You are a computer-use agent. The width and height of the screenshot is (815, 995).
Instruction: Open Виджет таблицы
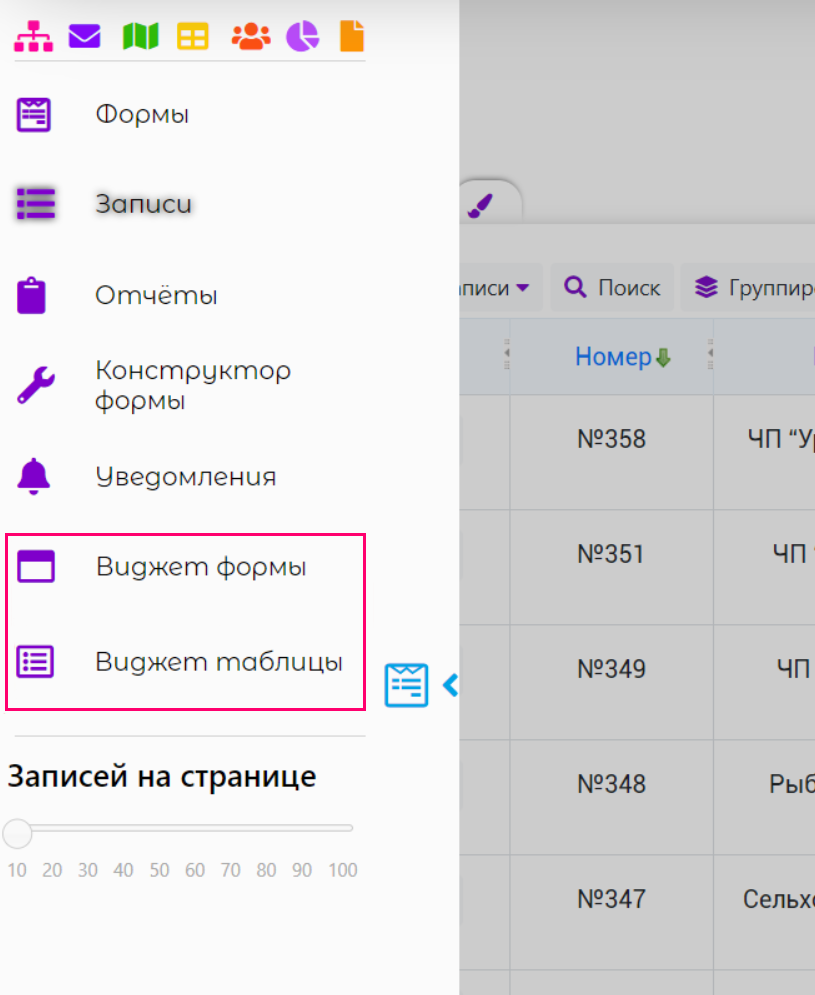coord(218,662)
